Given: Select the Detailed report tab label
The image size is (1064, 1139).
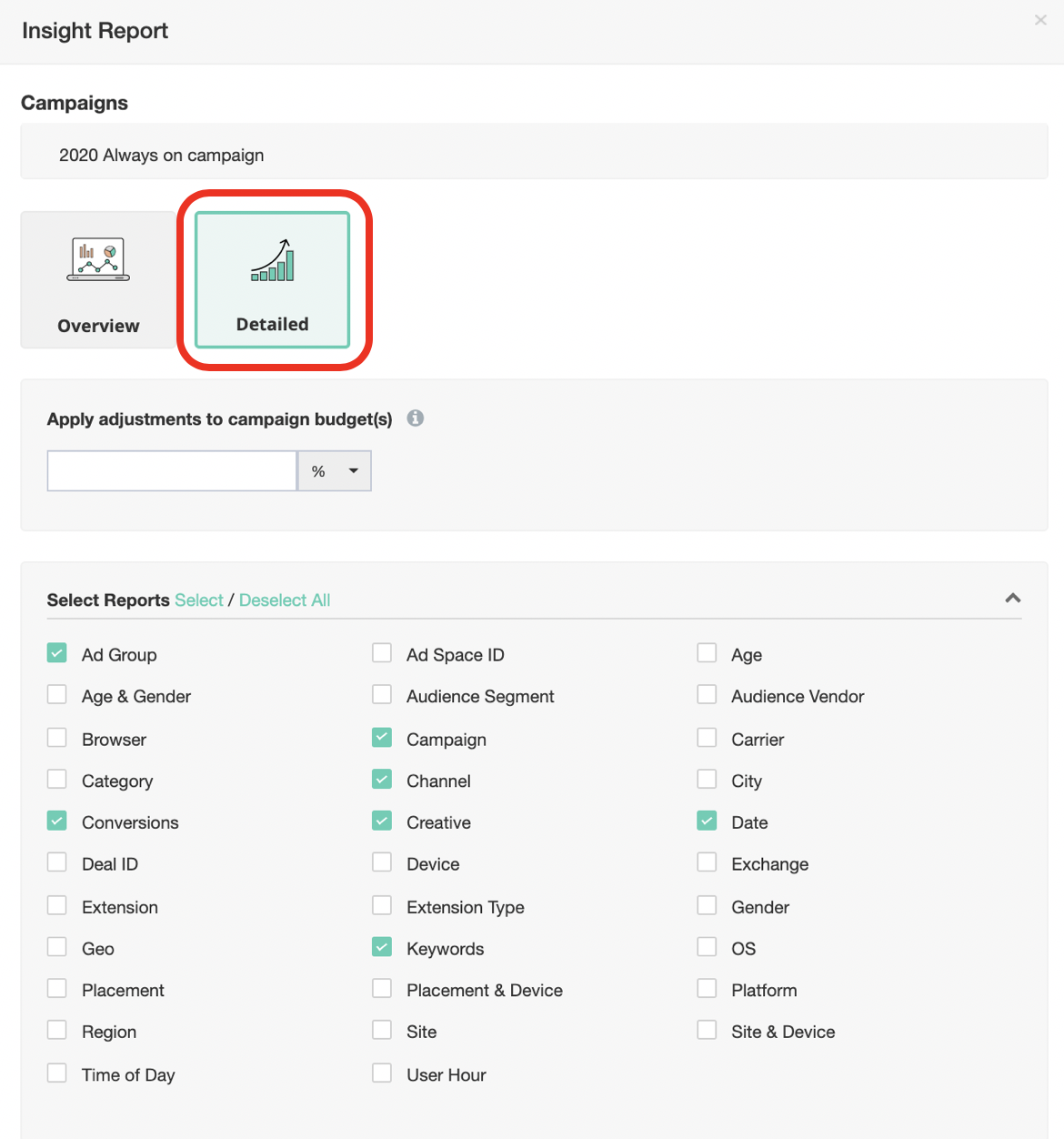Looking at the screenshot, I should tap(272, 325).
